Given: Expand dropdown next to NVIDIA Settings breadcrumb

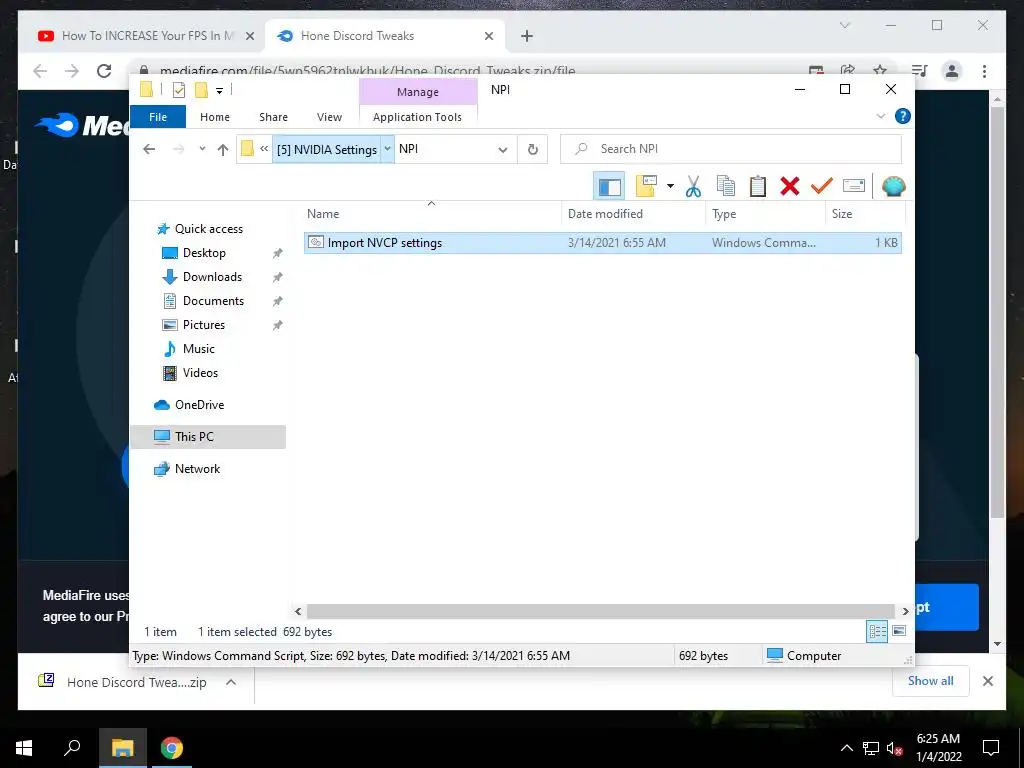Looking at the screenshot, I should pos(387,150).
